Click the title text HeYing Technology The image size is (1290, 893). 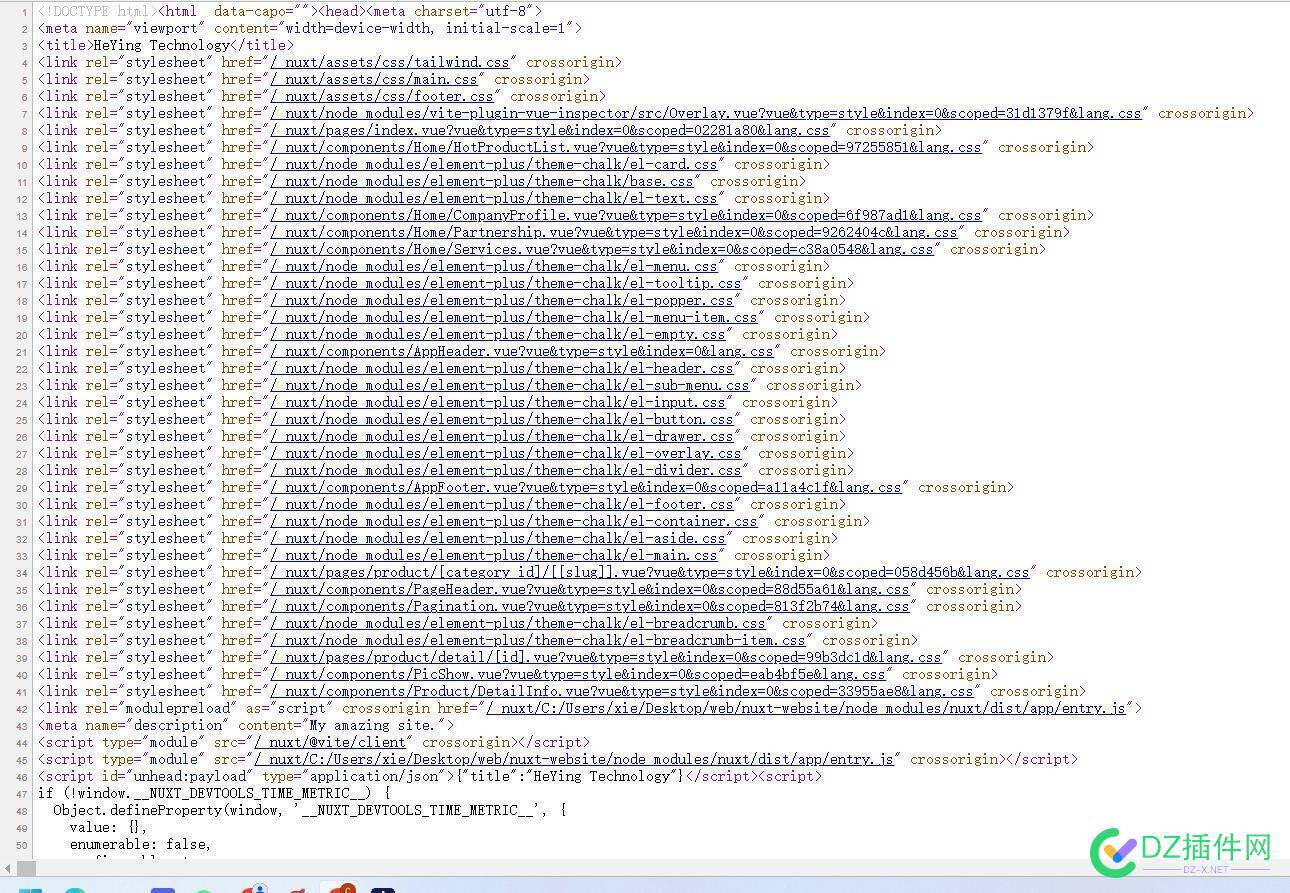point(162,45)
